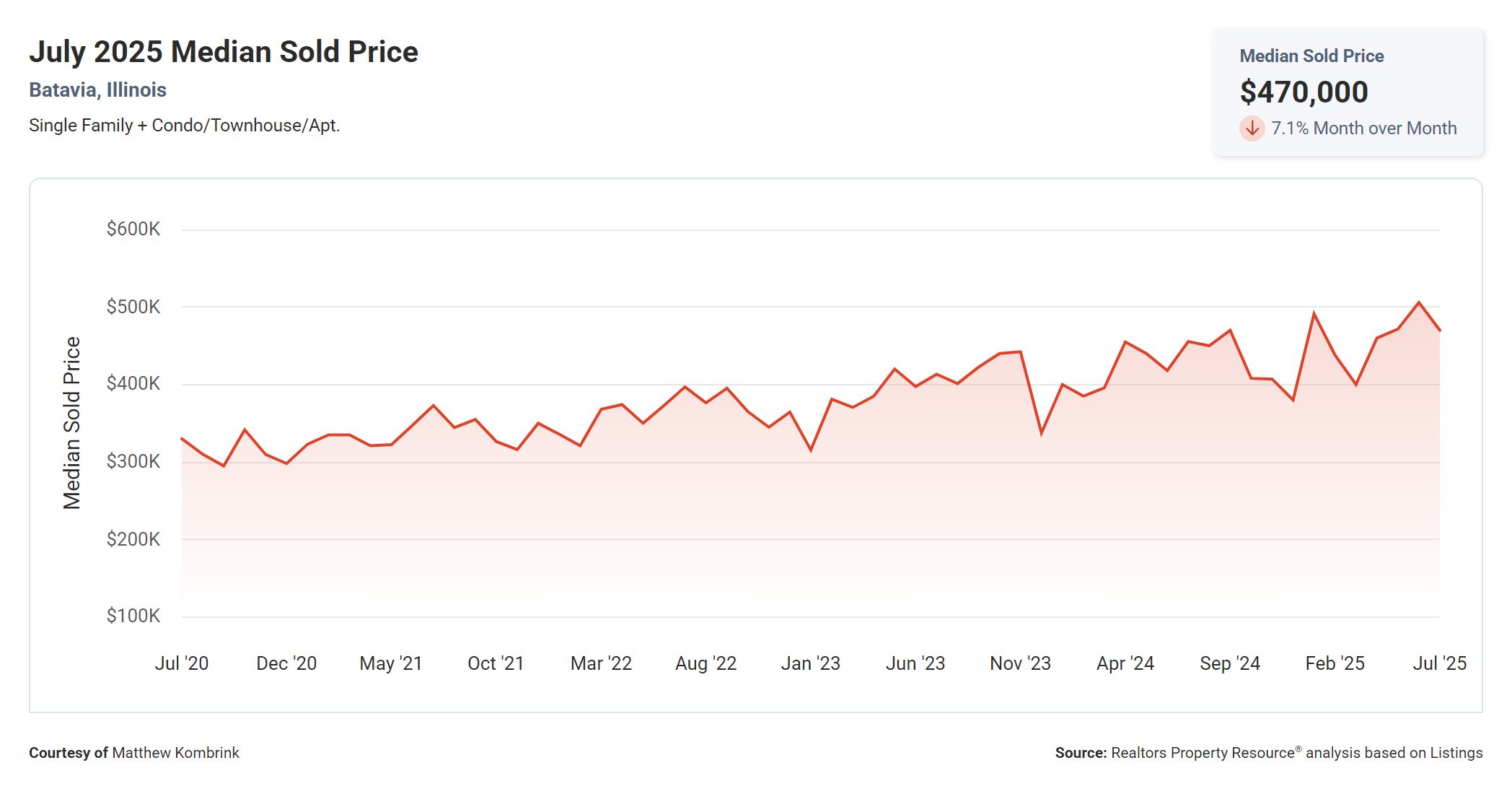Click the $200K y-axis label
The height and width of the screenshot is (794, 1512).
(133, 539)
